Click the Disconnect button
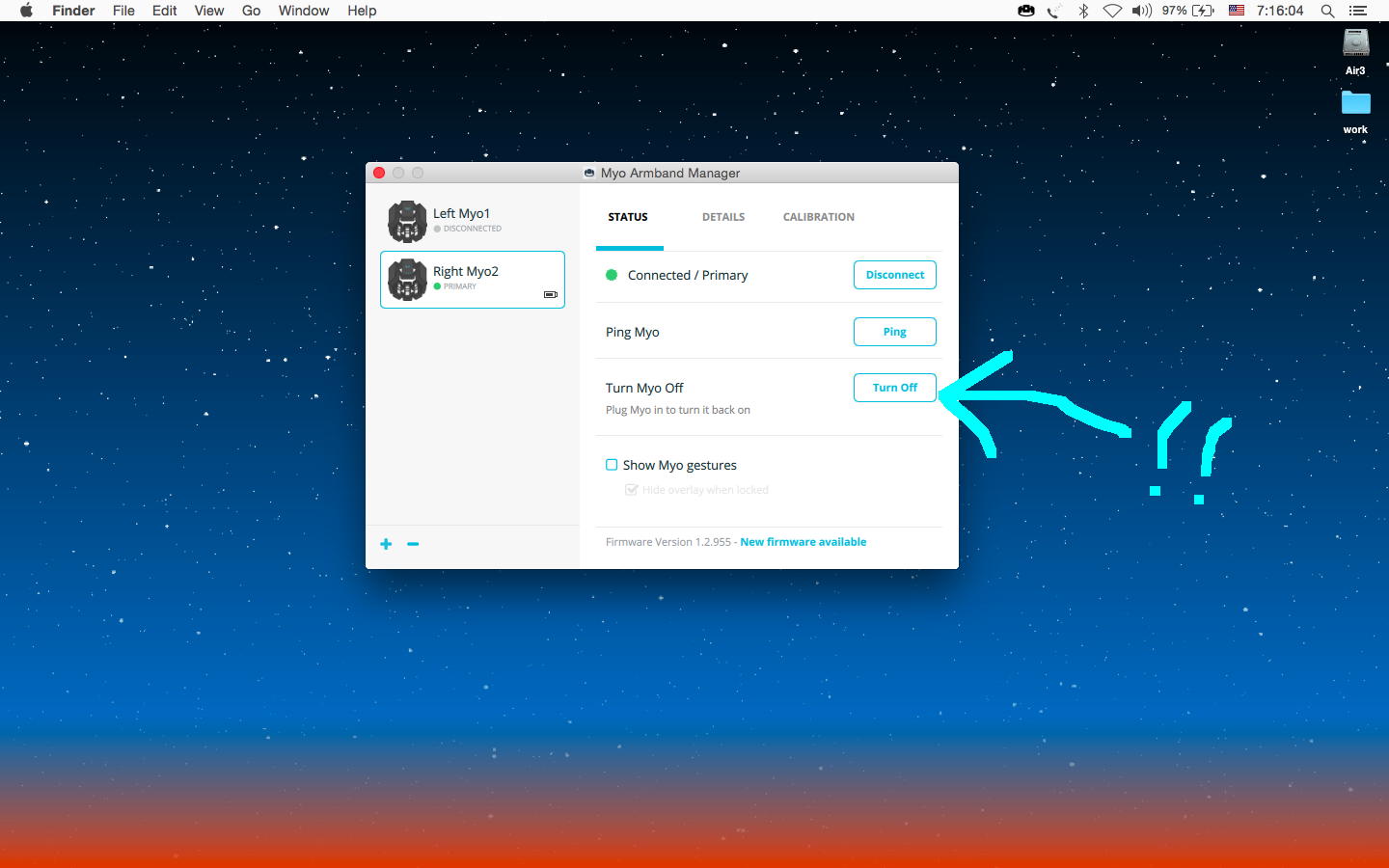This screenshot has height=868, width=1389. coord(895,275)
